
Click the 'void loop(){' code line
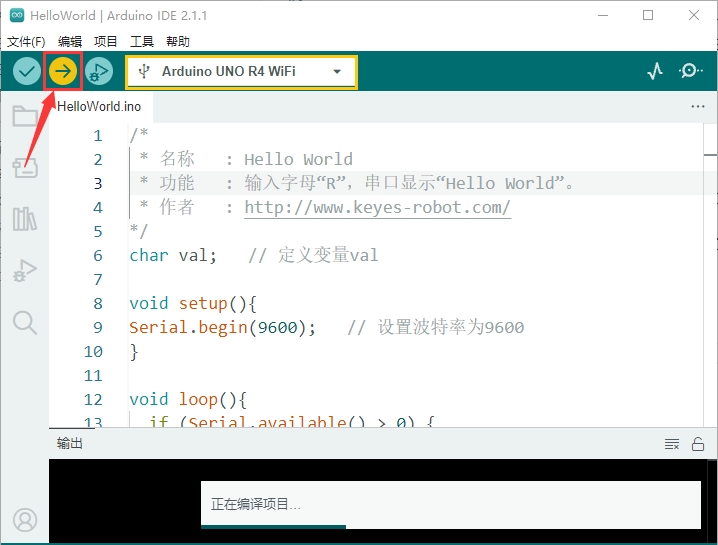point(188,399)
